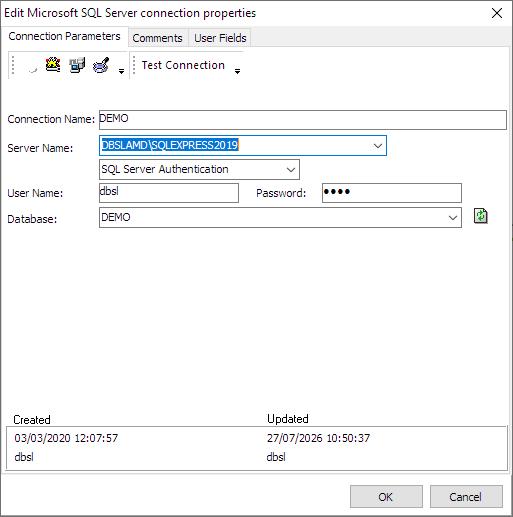Viewport: 513px width, 517px height.
Task: Open the icon toolbar overflow options arrow
Action: pyautogui.click(x=121, y=71)
